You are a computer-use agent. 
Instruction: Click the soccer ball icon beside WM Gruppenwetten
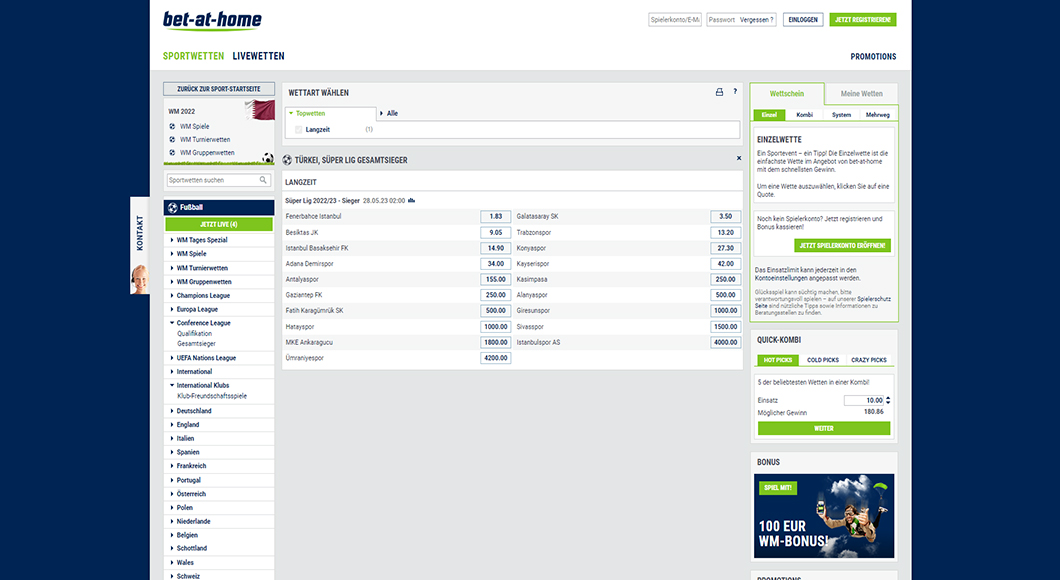click(x=172, y=153)
